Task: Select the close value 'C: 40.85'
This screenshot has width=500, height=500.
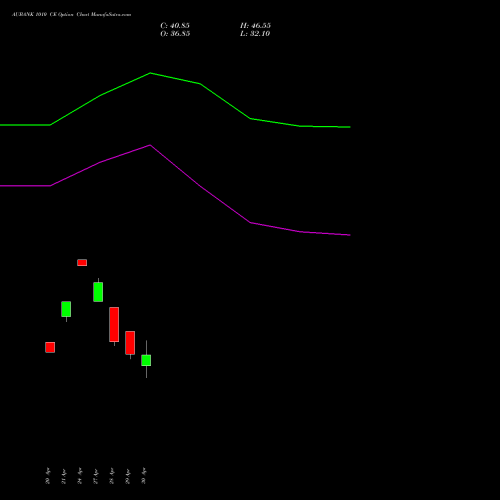Action: [x=175, y=26]
